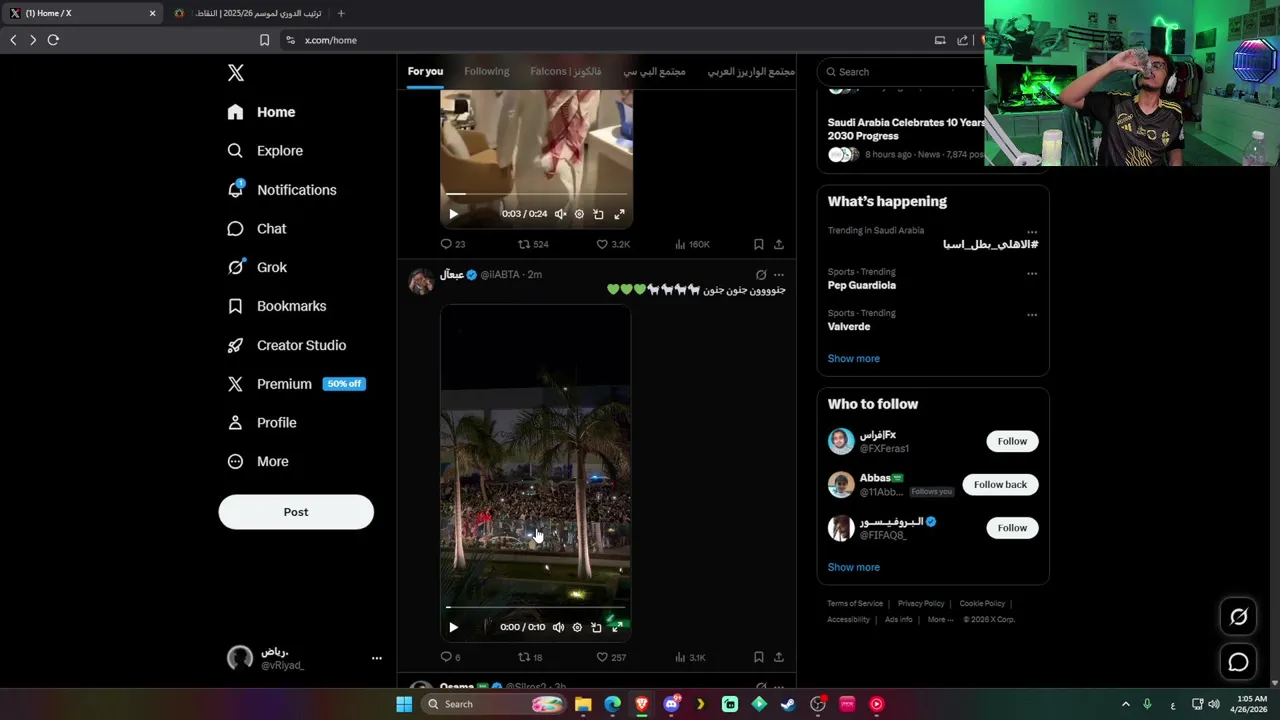Viewport: 1280px width, 720px height.
Task: Fullscreen the 0:10 video
Action: pos(617,627)
